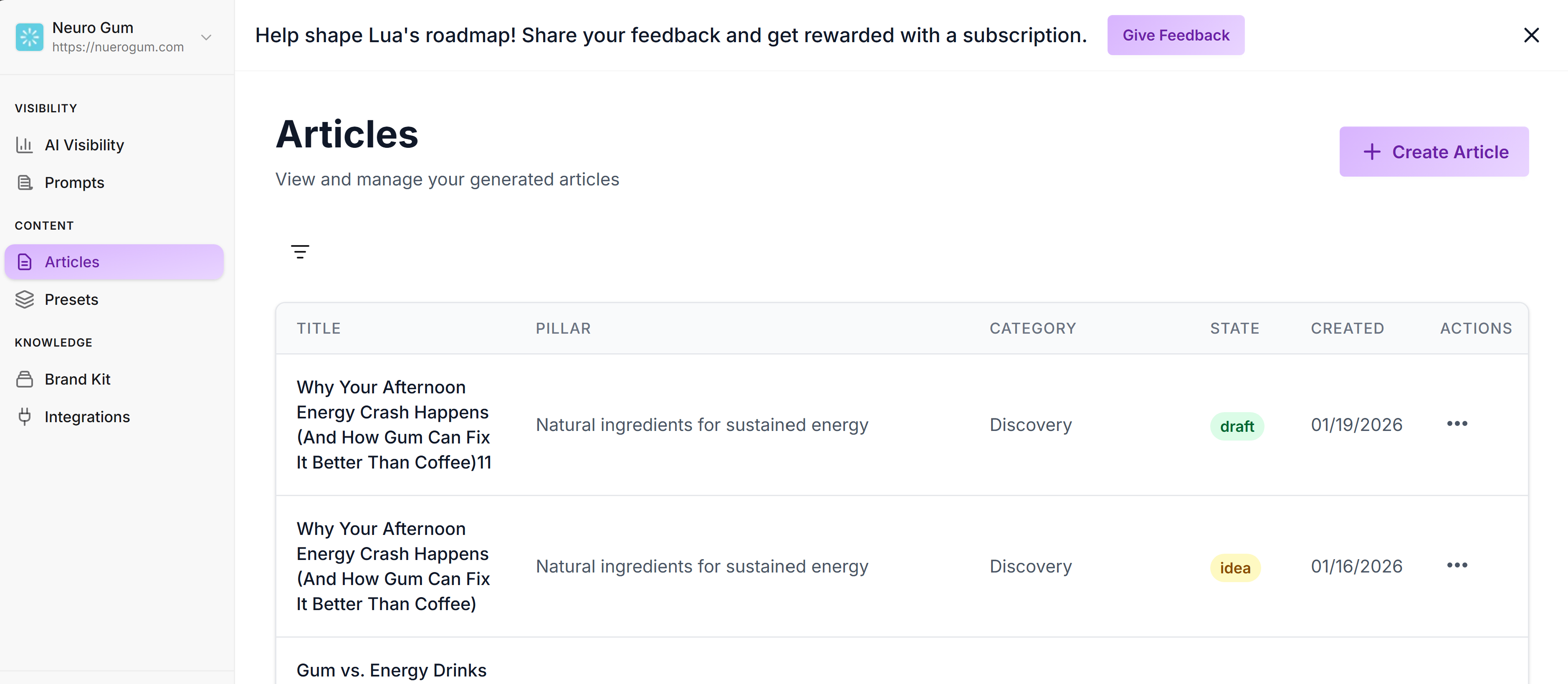Click the Create Article button
This screenshot has width=1568, height=684.
pyautogui.click(x=1434, y=151)
